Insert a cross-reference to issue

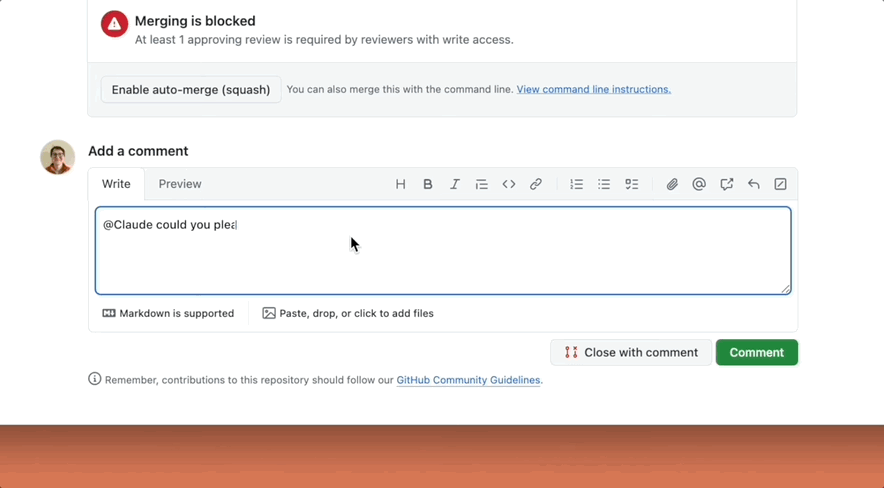click(727, 184)
